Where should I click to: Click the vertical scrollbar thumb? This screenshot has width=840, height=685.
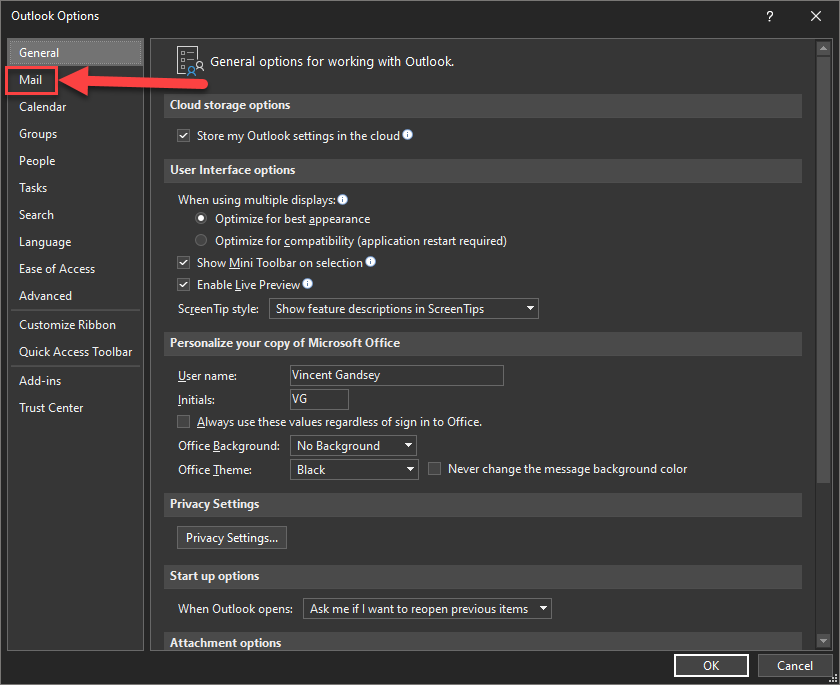tap(823, 270)
